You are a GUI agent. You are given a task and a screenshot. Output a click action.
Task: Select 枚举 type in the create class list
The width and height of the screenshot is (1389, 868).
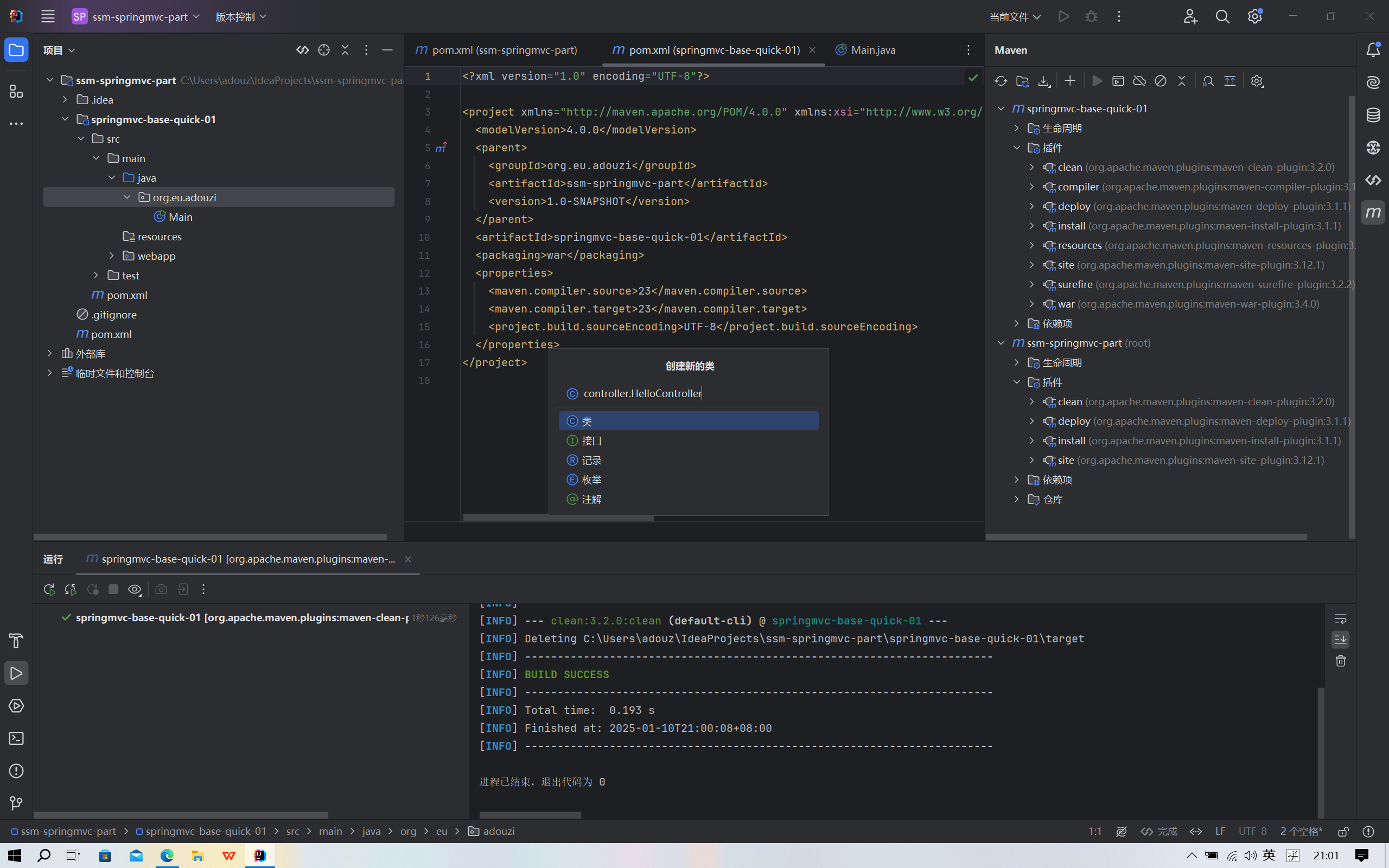(591, 480)
